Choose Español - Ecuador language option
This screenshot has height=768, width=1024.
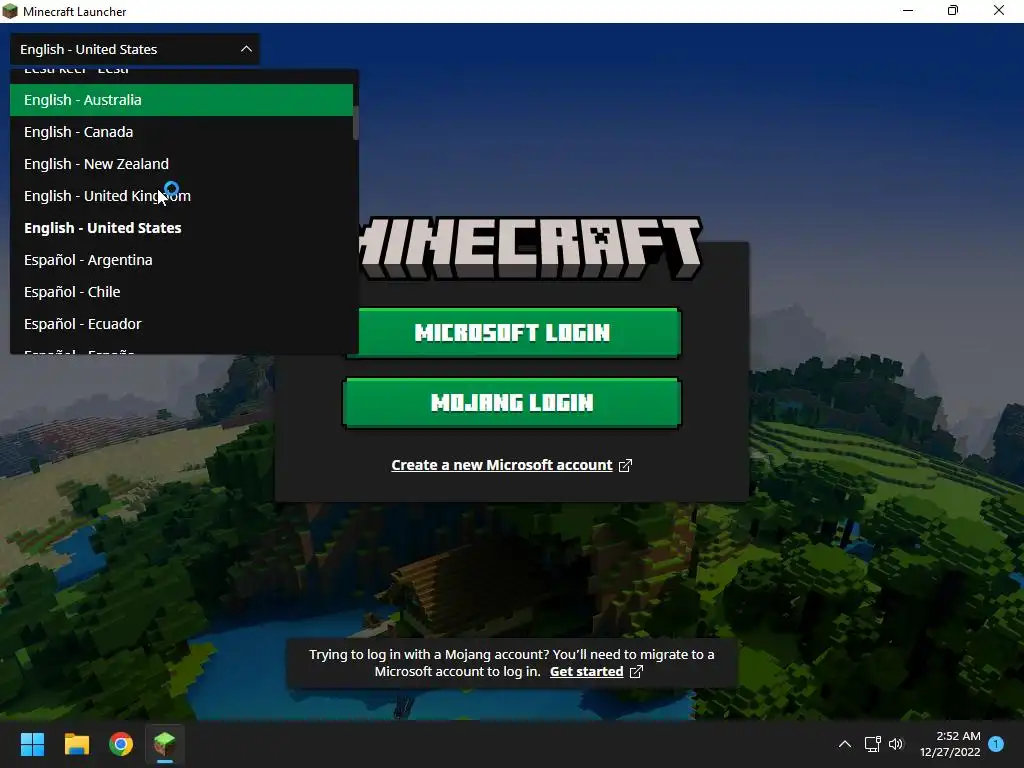click(x=182, y=324)
